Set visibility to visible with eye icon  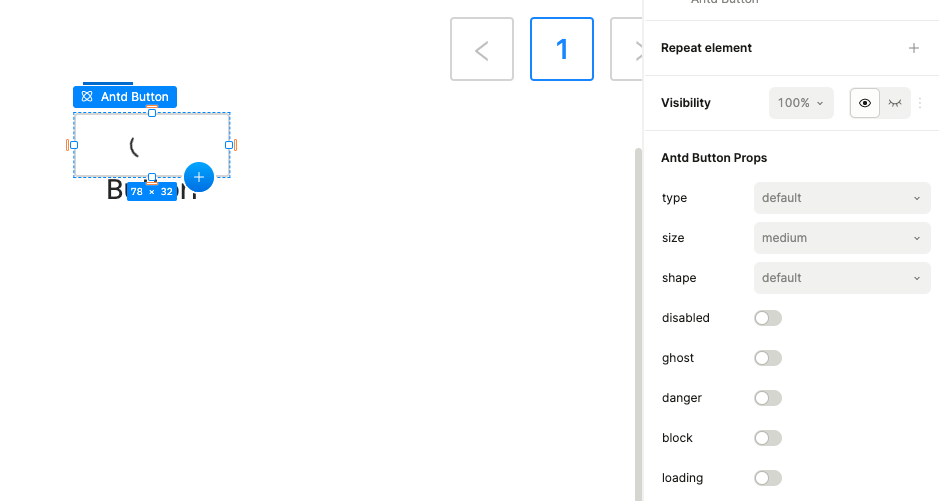(865, 103)
